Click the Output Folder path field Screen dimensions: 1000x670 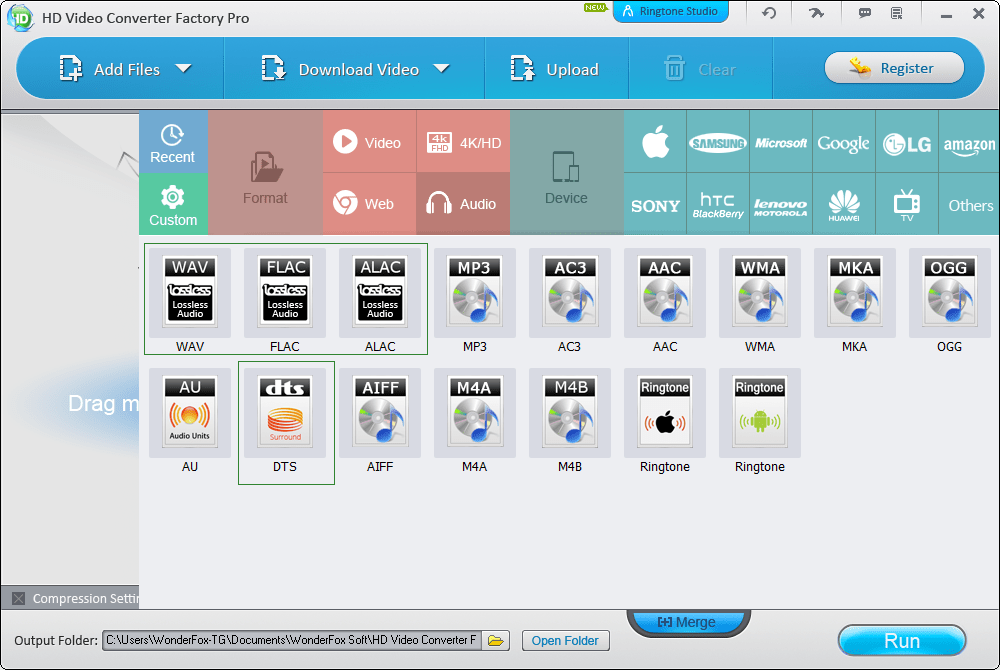coord(292,640)
